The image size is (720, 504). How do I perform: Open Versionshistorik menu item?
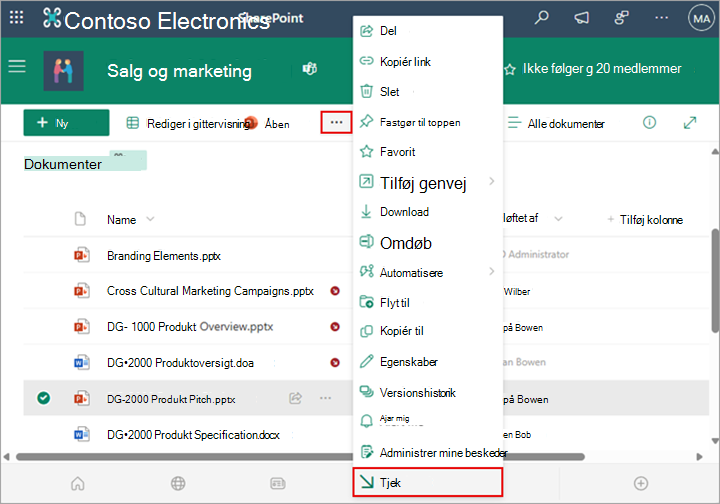428,392
